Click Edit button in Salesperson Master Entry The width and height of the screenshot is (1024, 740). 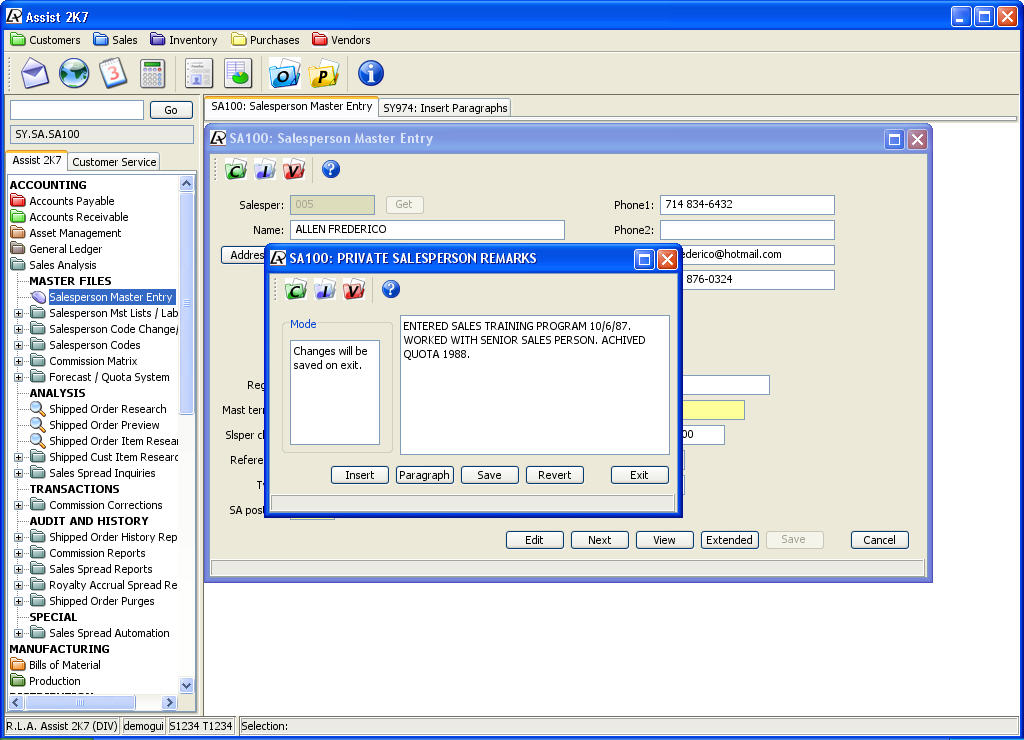[x=534, y=540]
